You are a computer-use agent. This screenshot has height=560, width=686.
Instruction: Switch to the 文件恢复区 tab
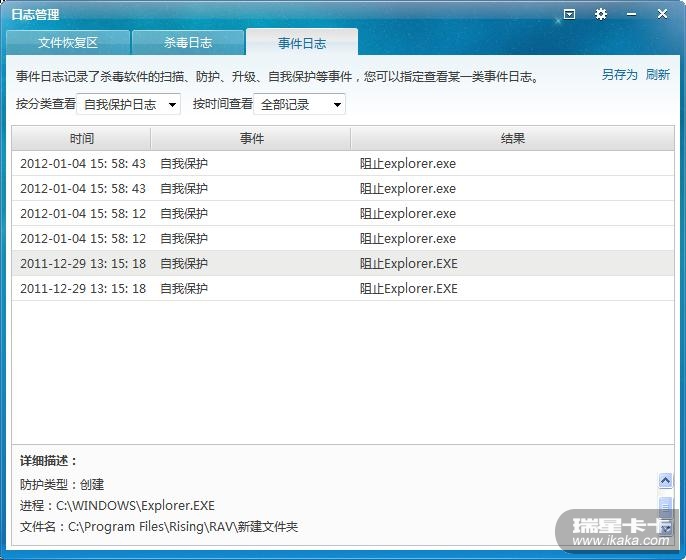[x=68, y=42]
